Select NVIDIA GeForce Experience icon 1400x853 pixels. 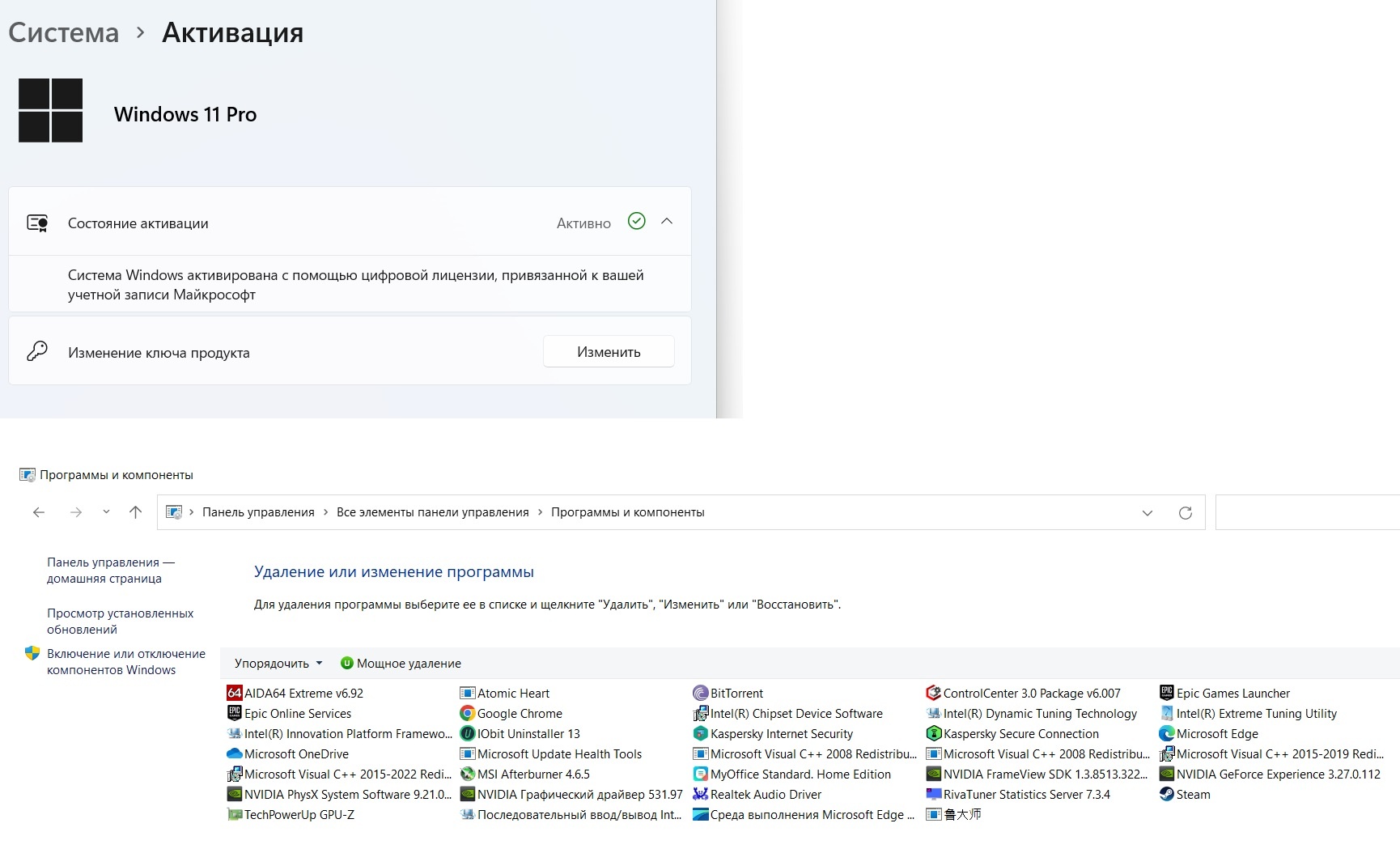coord(1167,774)
